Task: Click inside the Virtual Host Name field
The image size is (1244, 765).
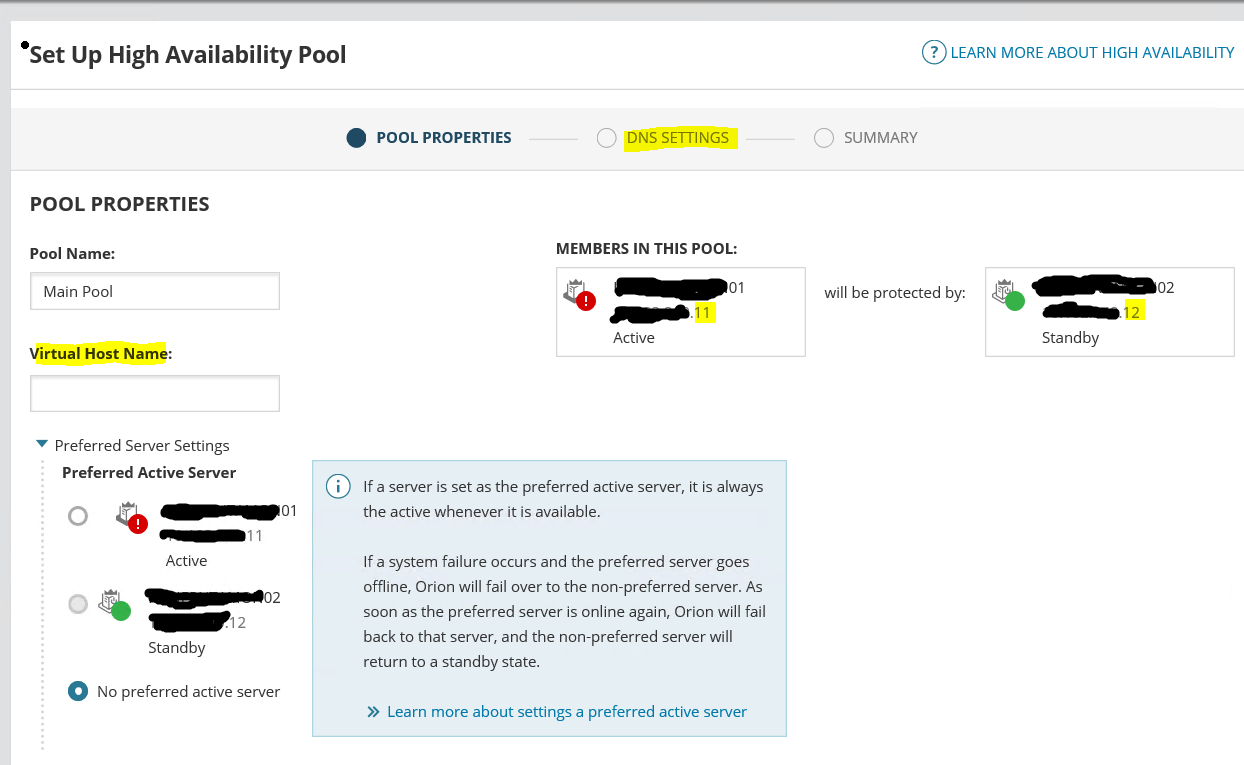Action: (x=154, y=393)
